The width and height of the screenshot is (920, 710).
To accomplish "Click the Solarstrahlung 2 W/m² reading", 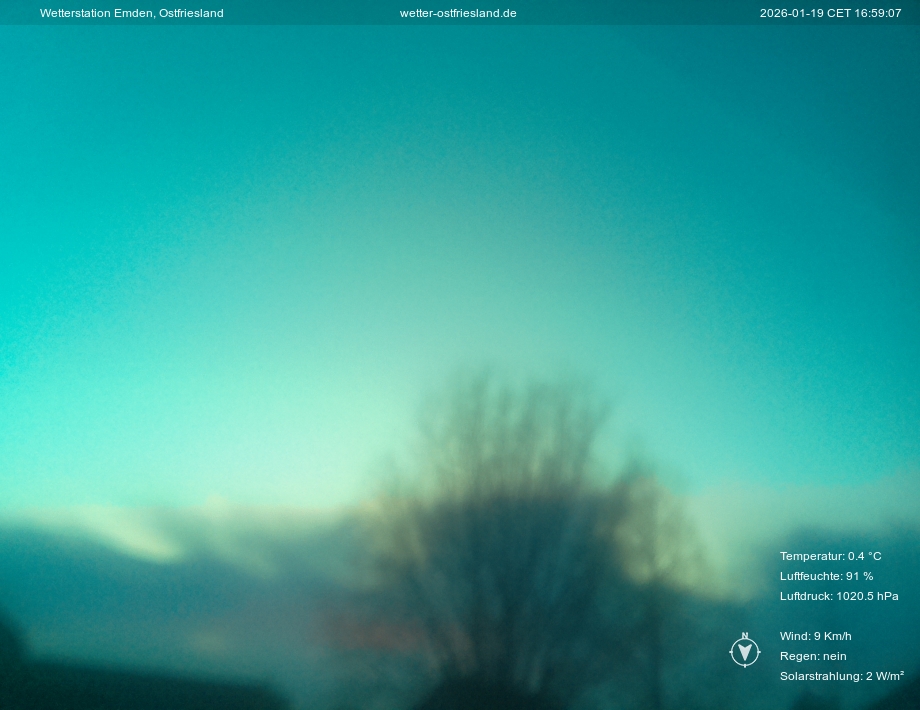I will (841, 676).
